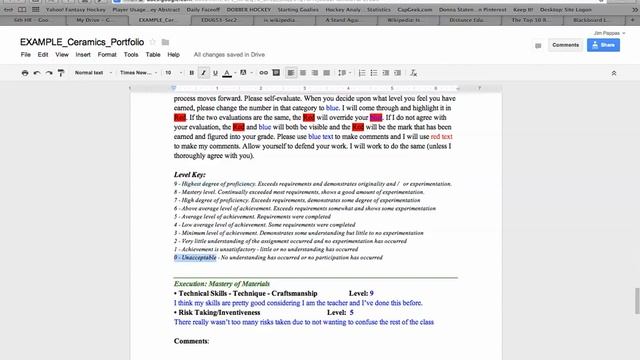
Task: Open a new browser tab with plus
Action: 633,20
